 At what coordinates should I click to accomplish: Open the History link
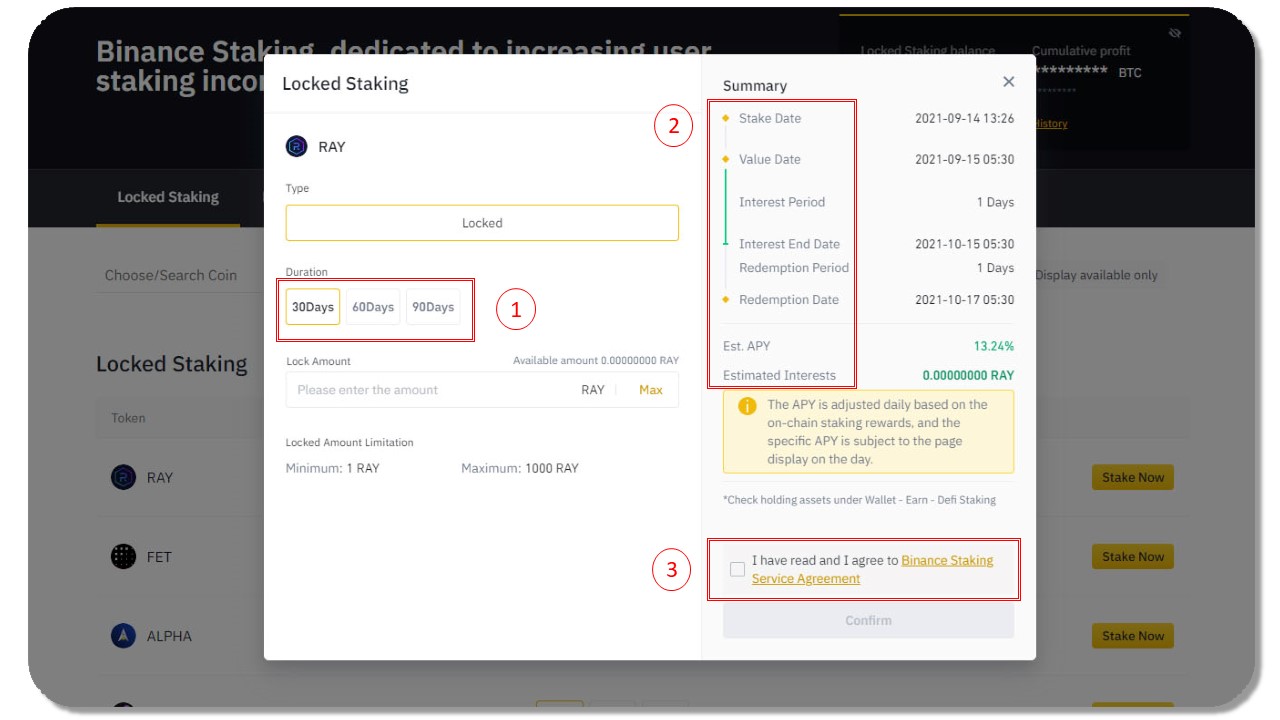click(1050, 123)
